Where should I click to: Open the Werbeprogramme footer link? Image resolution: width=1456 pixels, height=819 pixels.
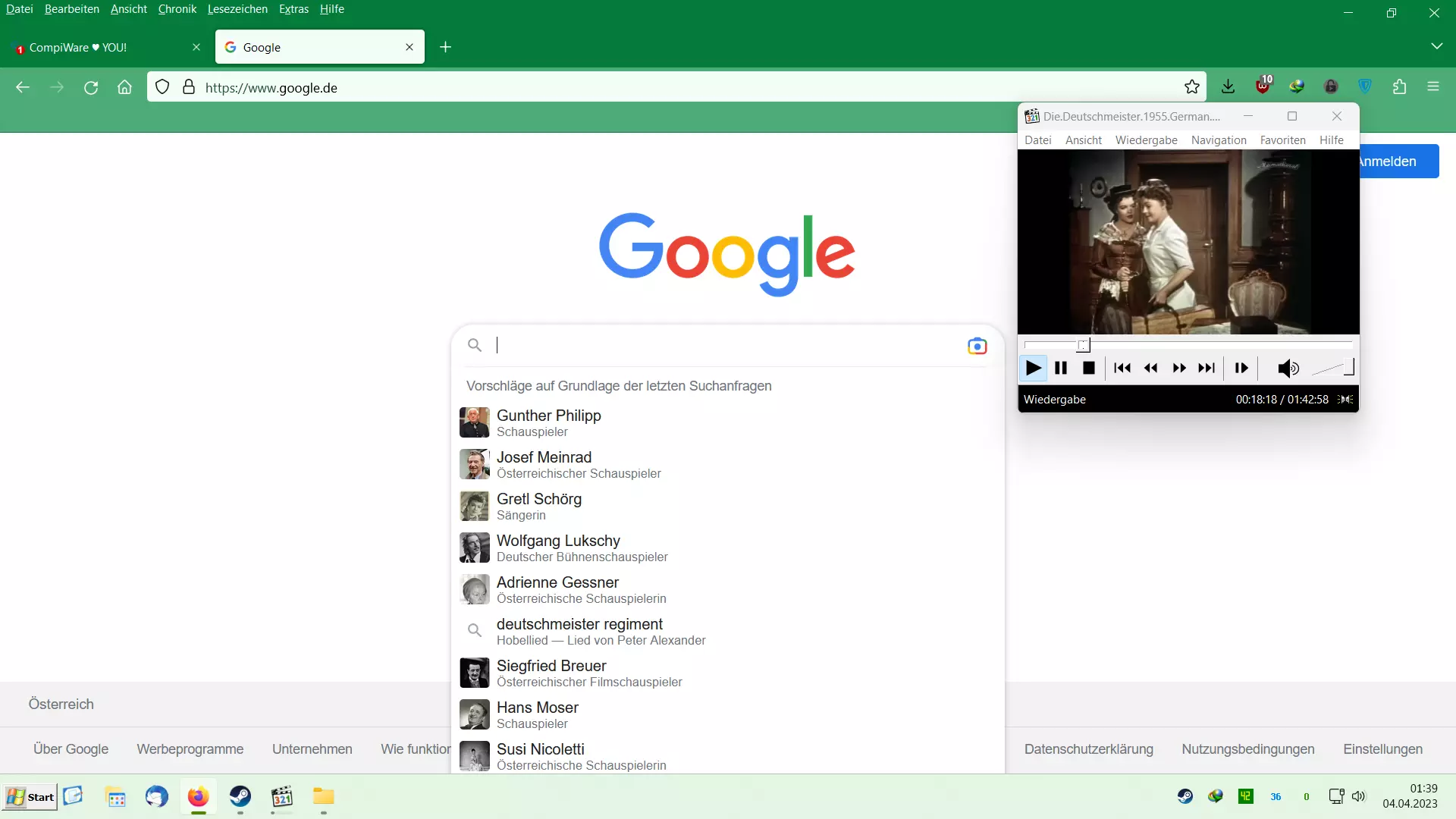tap(190, 749)
